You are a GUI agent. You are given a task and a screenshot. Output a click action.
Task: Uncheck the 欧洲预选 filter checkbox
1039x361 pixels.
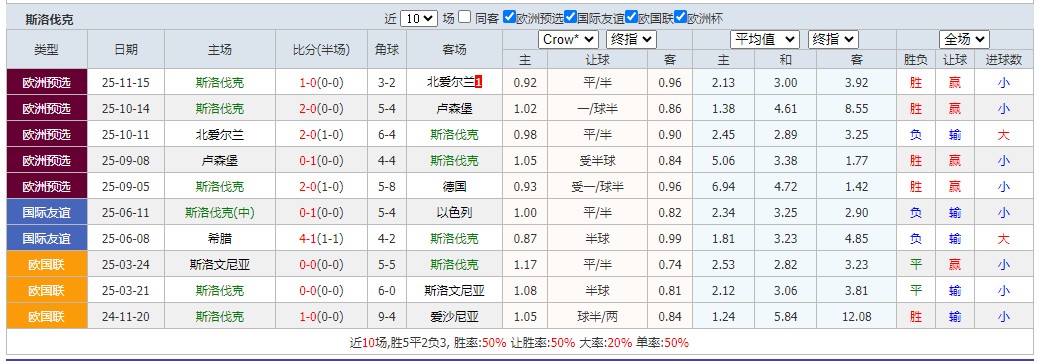tap(509, 18)
